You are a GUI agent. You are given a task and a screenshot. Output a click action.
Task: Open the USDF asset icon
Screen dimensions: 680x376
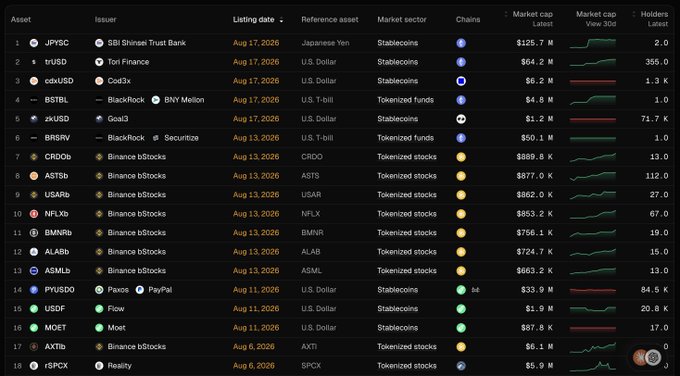pyautogui.click(x=34, y=309)
